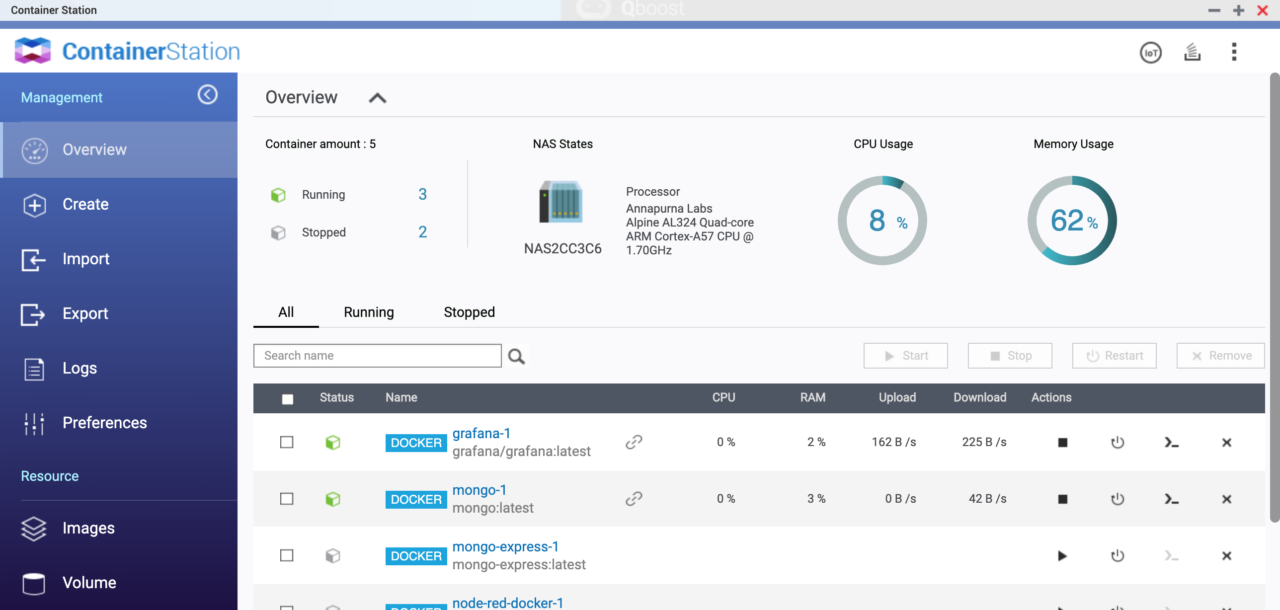Open the IoT icon in header
The image size is (1280, 610).
click(1151, 53)
